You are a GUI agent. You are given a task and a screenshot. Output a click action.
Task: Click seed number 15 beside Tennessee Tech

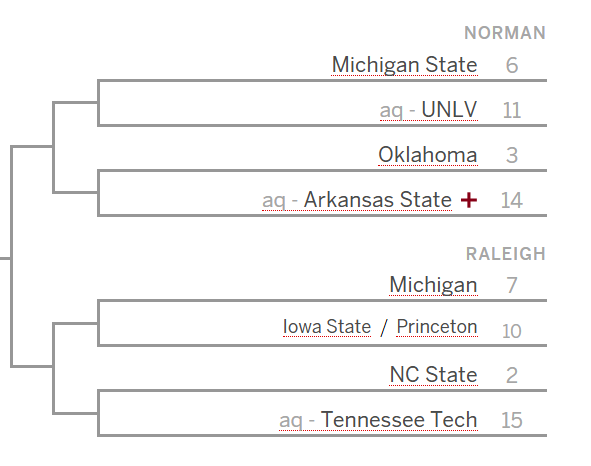coord(512,420)
